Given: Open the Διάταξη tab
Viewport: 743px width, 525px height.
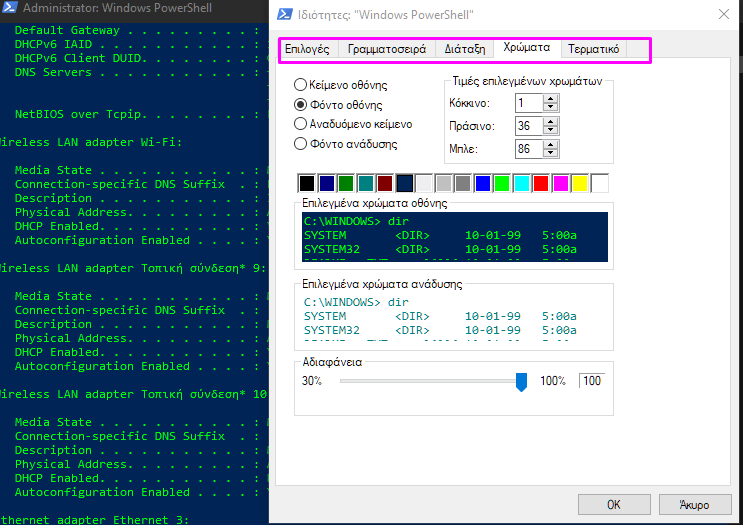Looking at the screenshot, I should (x=464, y=49).
